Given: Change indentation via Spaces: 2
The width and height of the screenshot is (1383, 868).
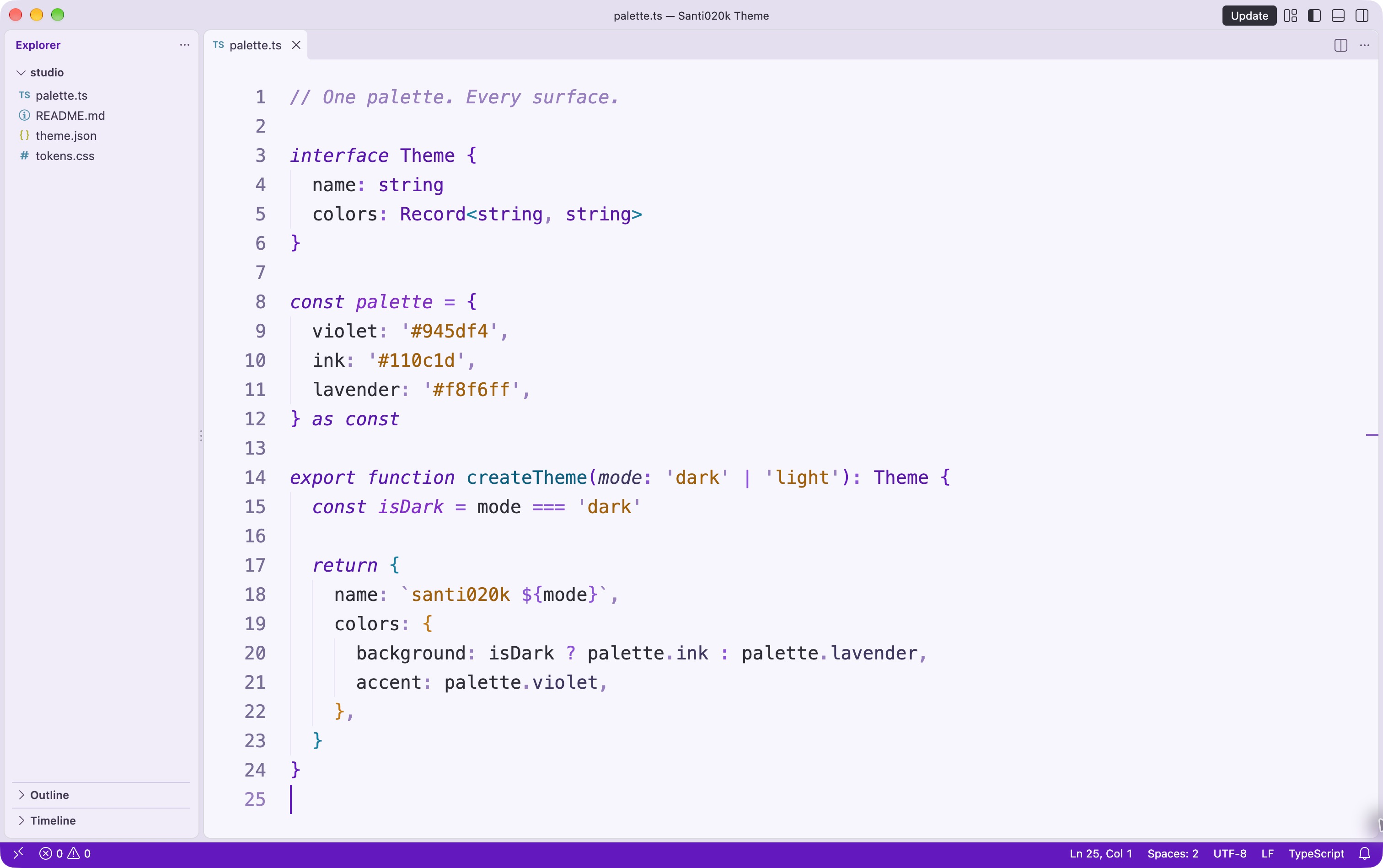Looking at the screenshot, I should pos(1172,854).
